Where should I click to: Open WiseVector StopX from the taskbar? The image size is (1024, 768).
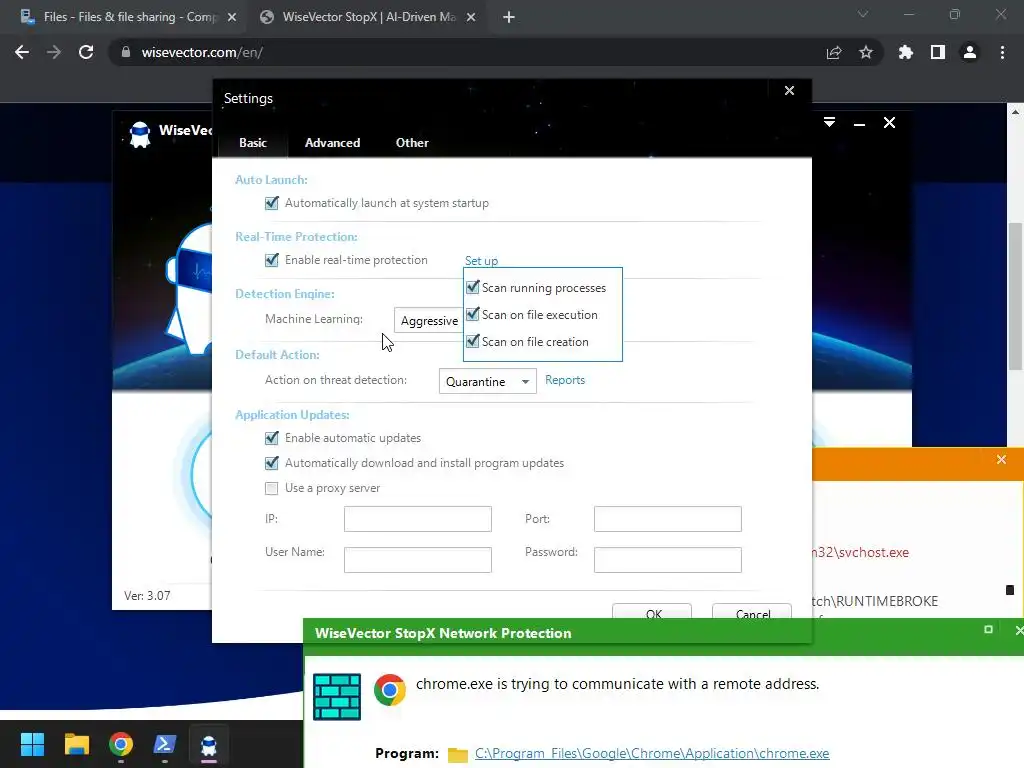tap(209, 744)
